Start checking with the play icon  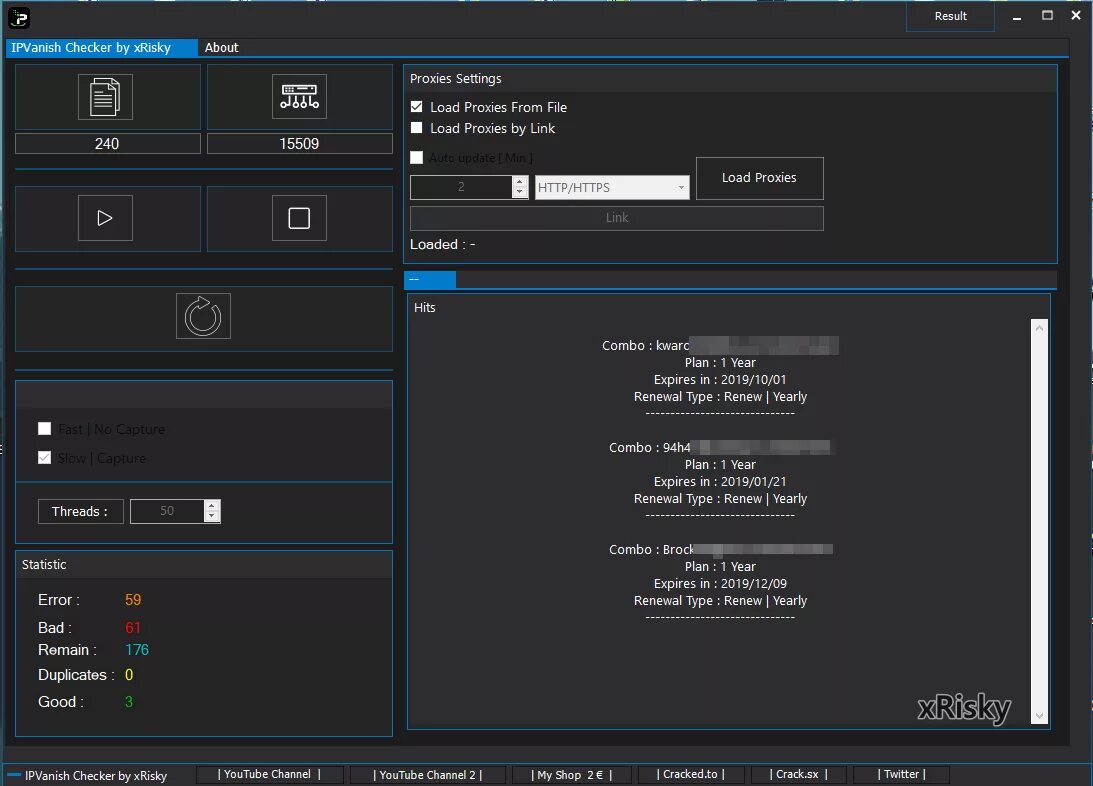point(105,218)
